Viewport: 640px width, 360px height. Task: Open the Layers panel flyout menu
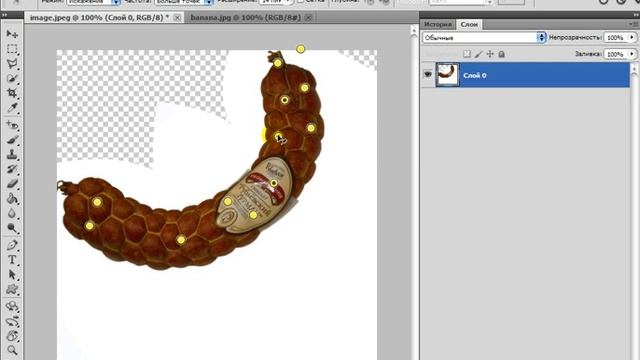[x=634, y=24]
